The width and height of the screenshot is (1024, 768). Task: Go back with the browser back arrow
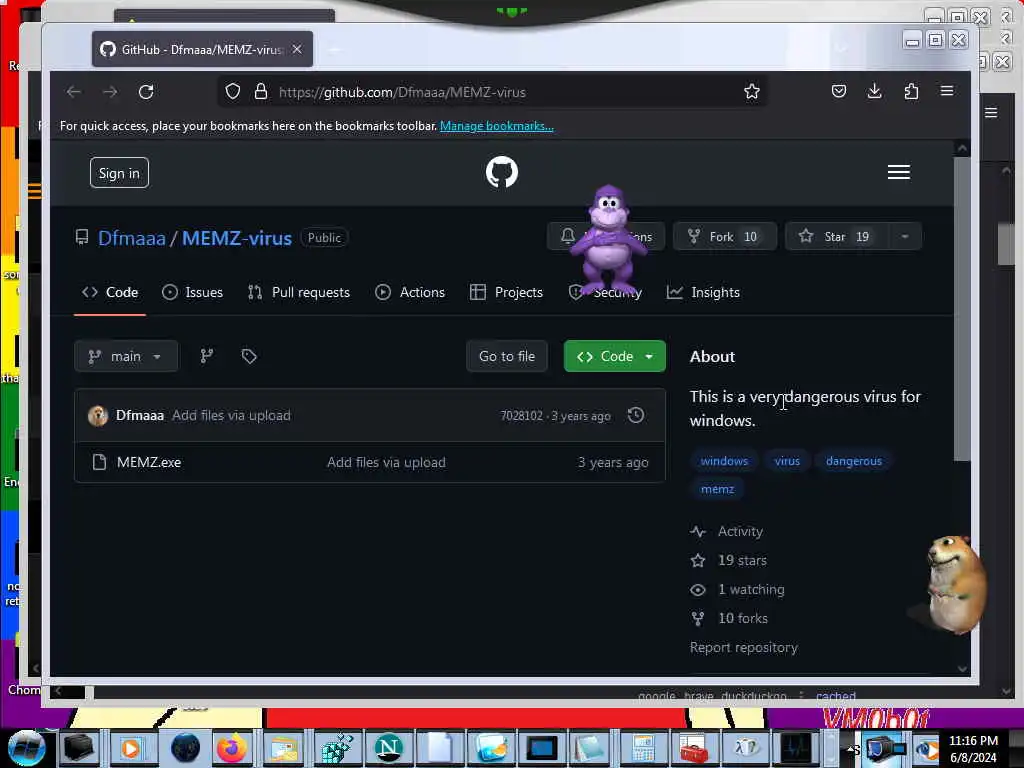point(74,92)
